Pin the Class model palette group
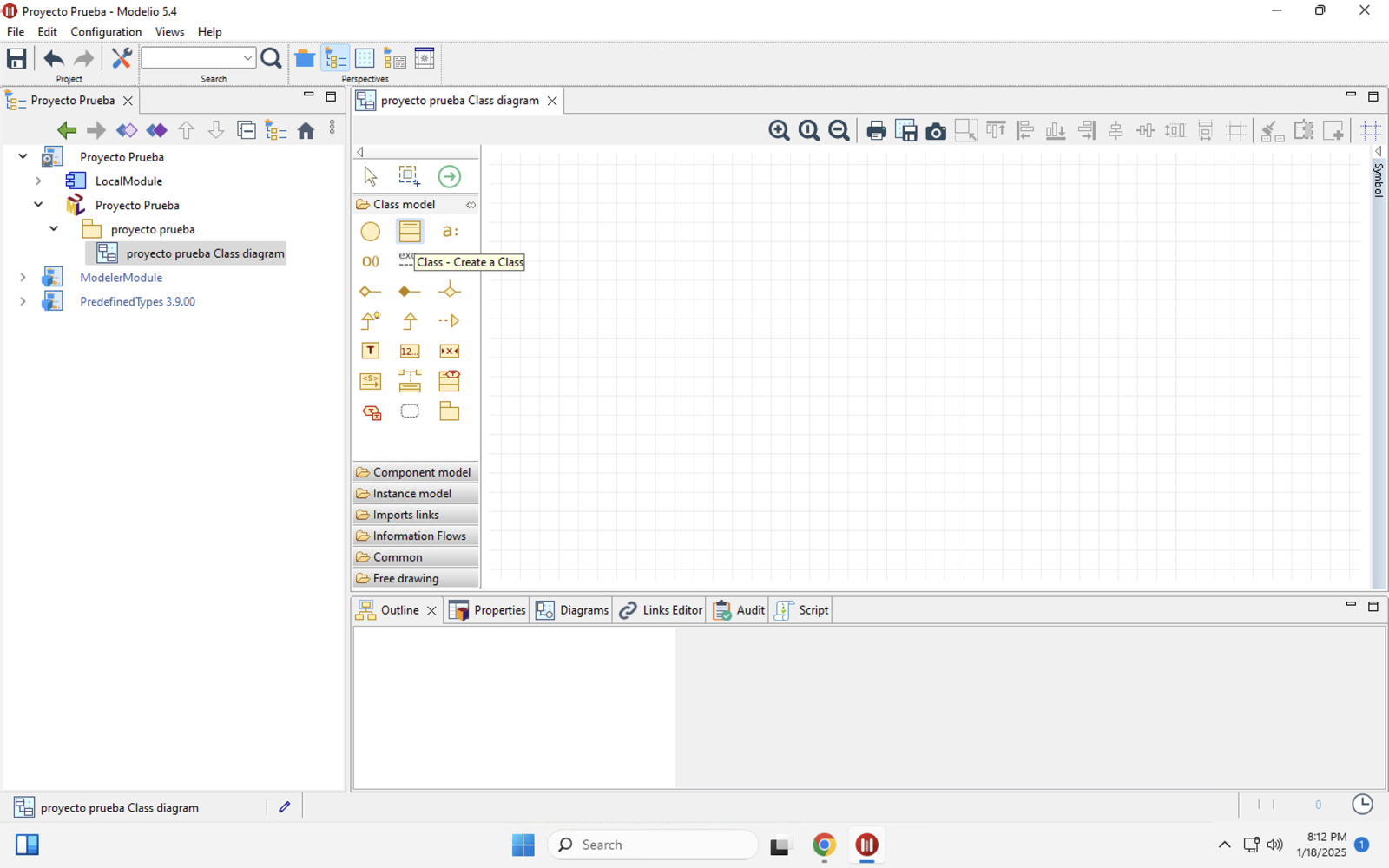 click(471, 205)
